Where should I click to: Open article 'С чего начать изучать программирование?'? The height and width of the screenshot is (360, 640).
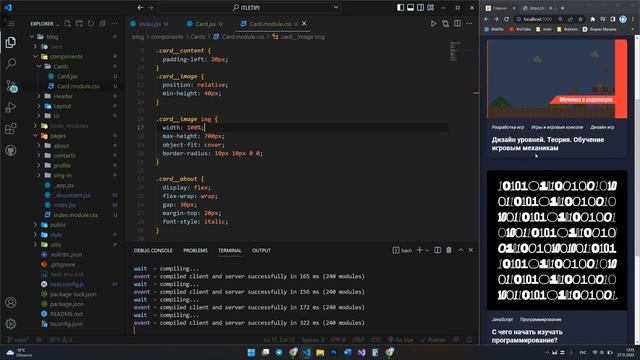point(527,336)
